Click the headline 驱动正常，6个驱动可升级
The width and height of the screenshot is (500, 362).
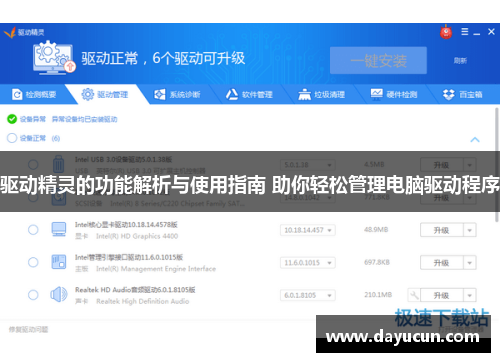point(163,58)
